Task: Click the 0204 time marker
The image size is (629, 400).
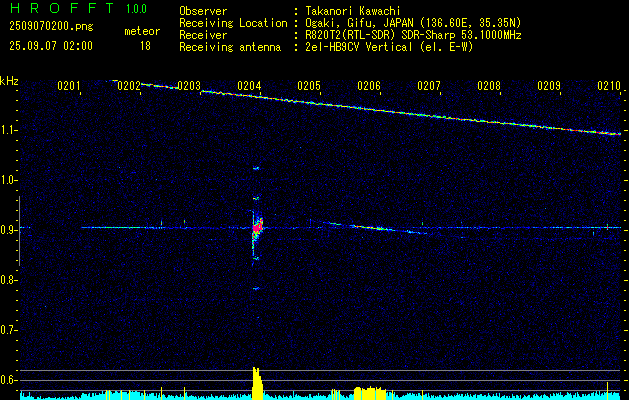Action: point(248,85)
